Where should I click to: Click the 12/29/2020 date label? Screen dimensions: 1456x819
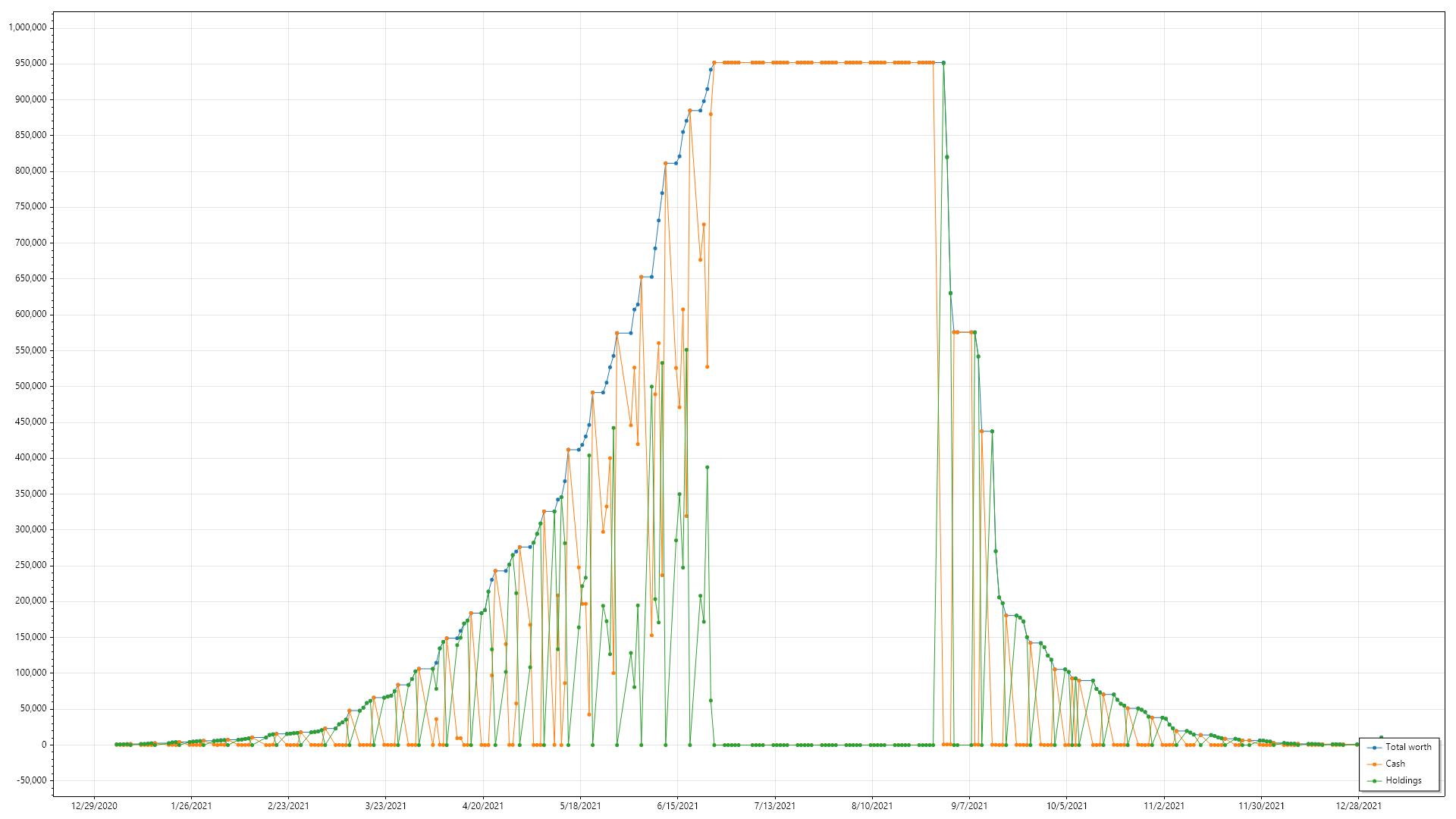pos(94,806)
